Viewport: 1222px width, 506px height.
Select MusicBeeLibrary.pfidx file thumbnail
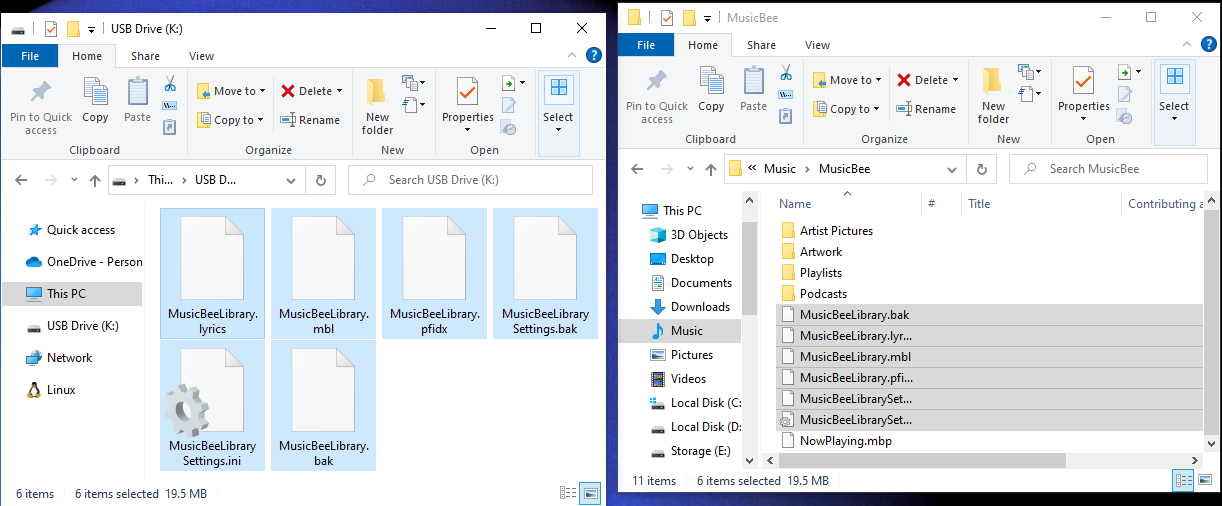tap(434, 273)
